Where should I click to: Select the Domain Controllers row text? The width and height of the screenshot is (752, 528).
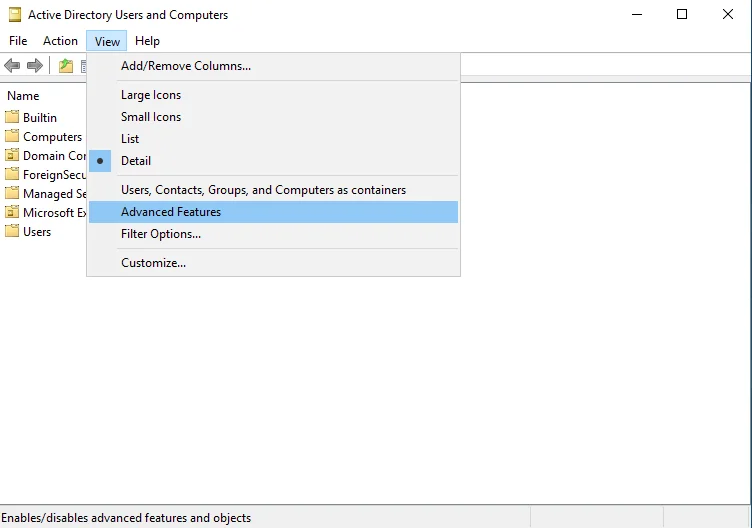pyautogui.click(x=55, y=155)
